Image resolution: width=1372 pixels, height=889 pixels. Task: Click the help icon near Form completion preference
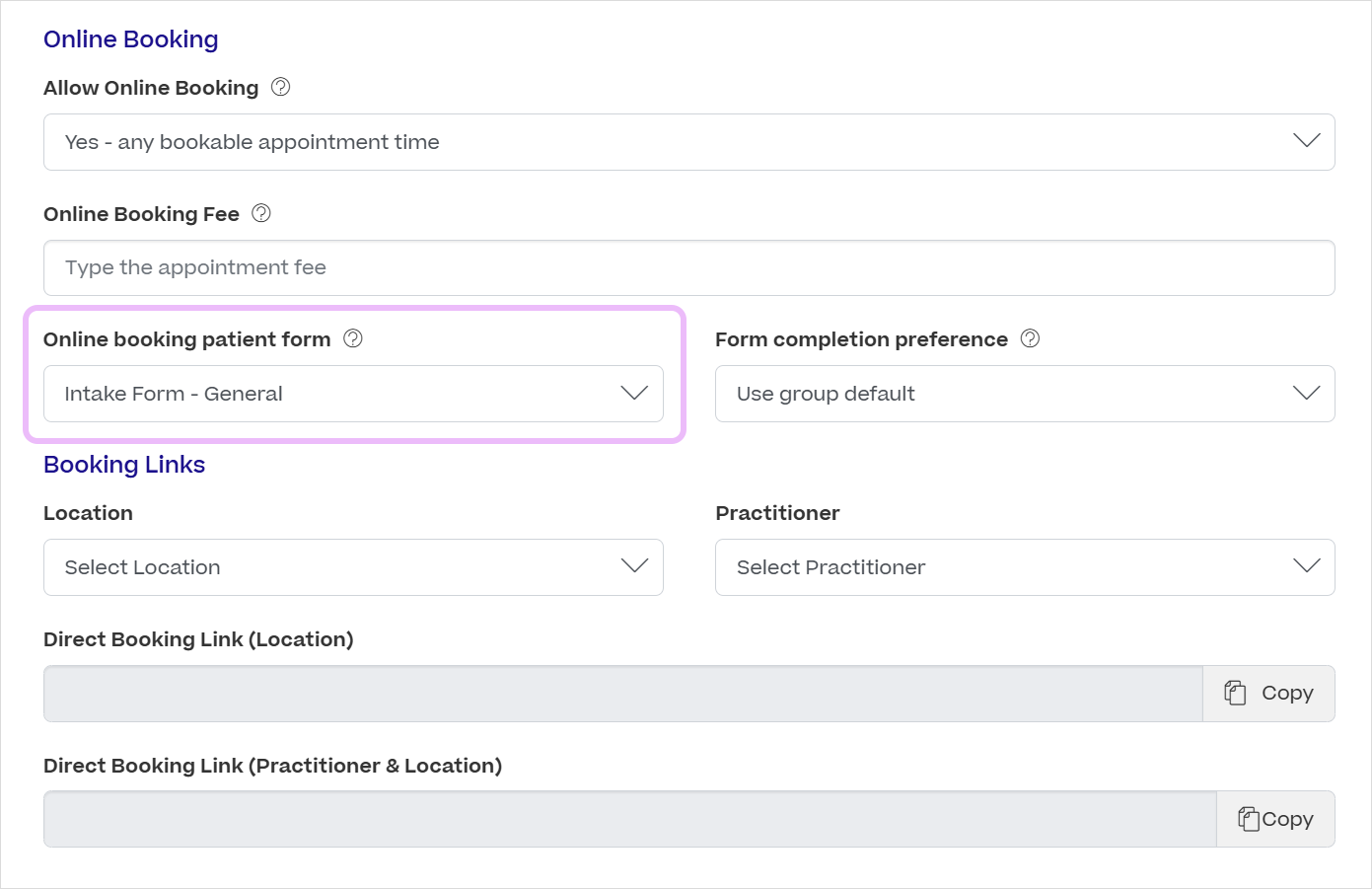1029,337
